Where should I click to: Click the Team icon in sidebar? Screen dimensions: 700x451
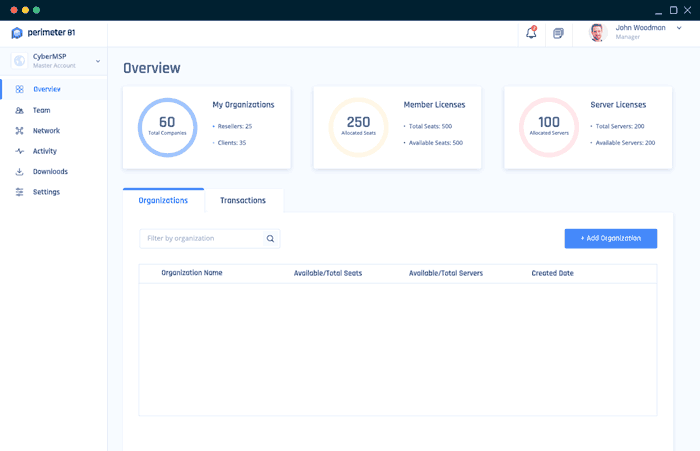click(x=20, y=110)
